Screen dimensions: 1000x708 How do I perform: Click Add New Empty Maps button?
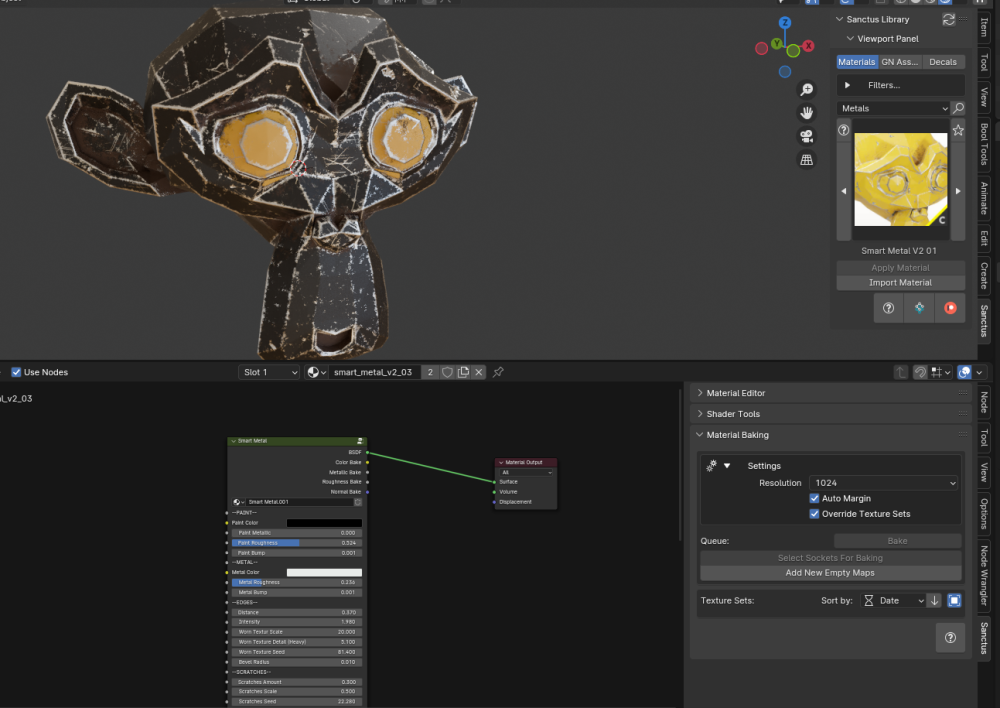(830, 573)
